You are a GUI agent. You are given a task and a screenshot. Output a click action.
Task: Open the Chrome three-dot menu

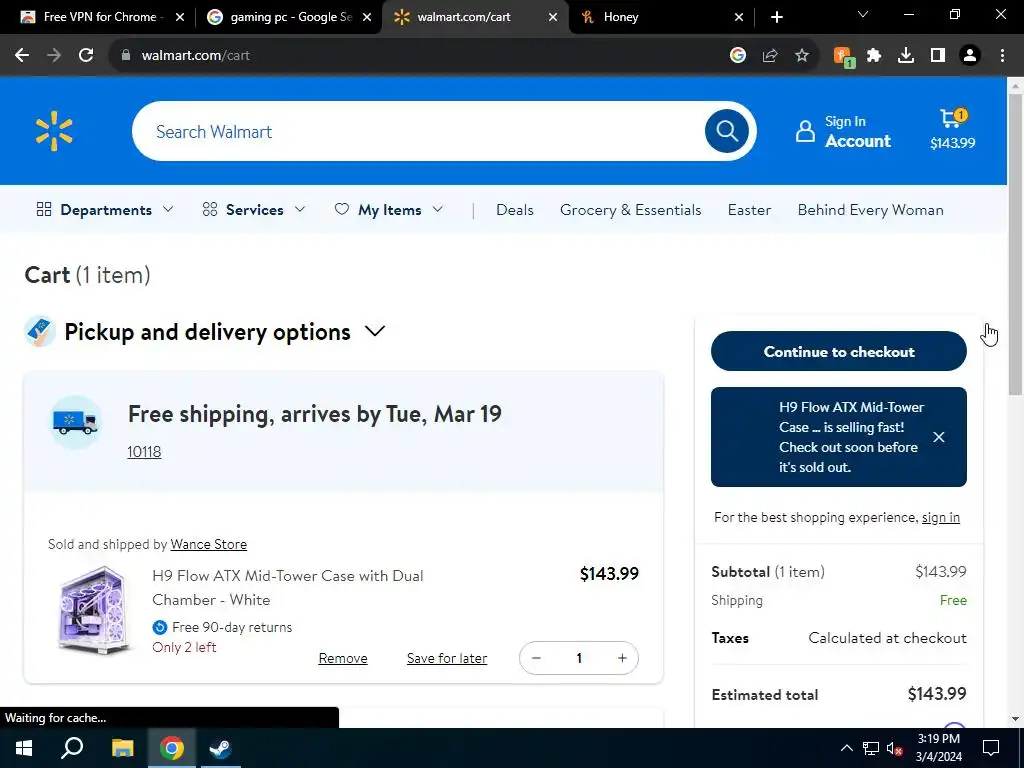pyautogui.click(x=1002, y=56)
